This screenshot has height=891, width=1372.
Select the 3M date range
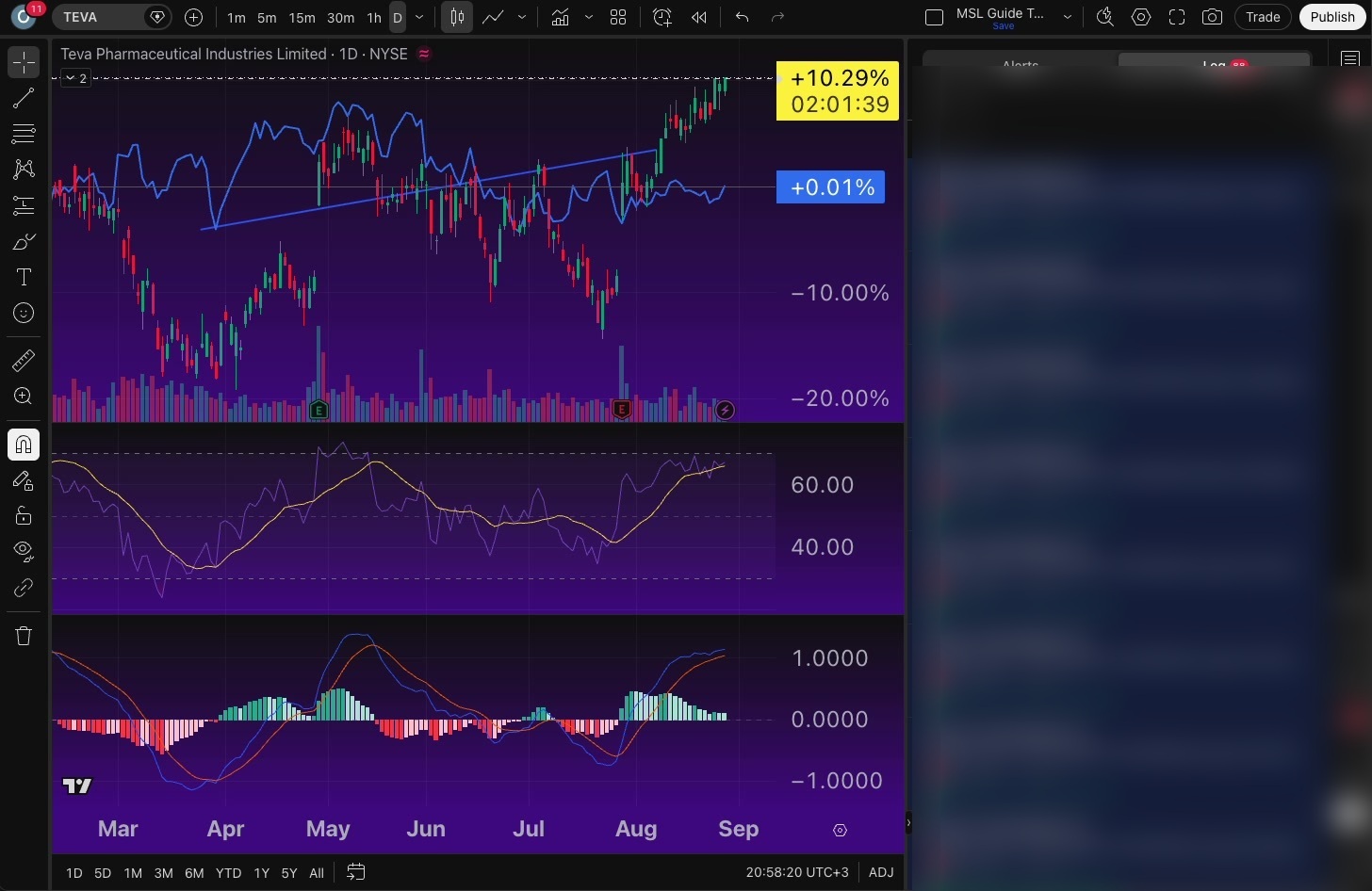click(163, 873)
